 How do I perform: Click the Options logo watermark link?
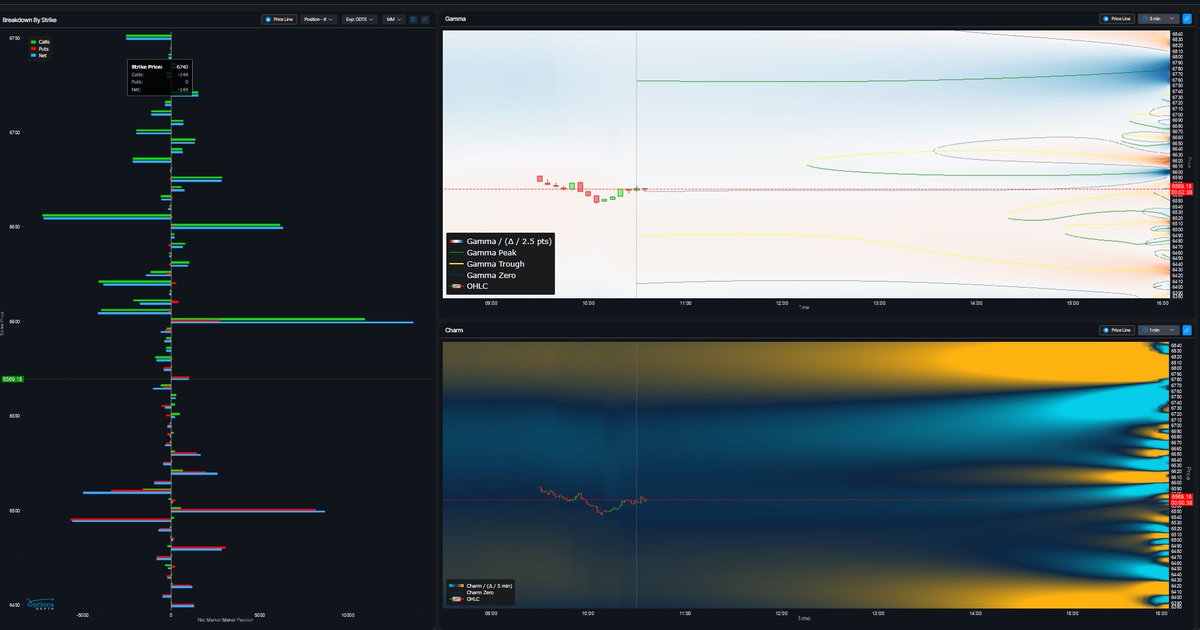click(x=40, y=605)
